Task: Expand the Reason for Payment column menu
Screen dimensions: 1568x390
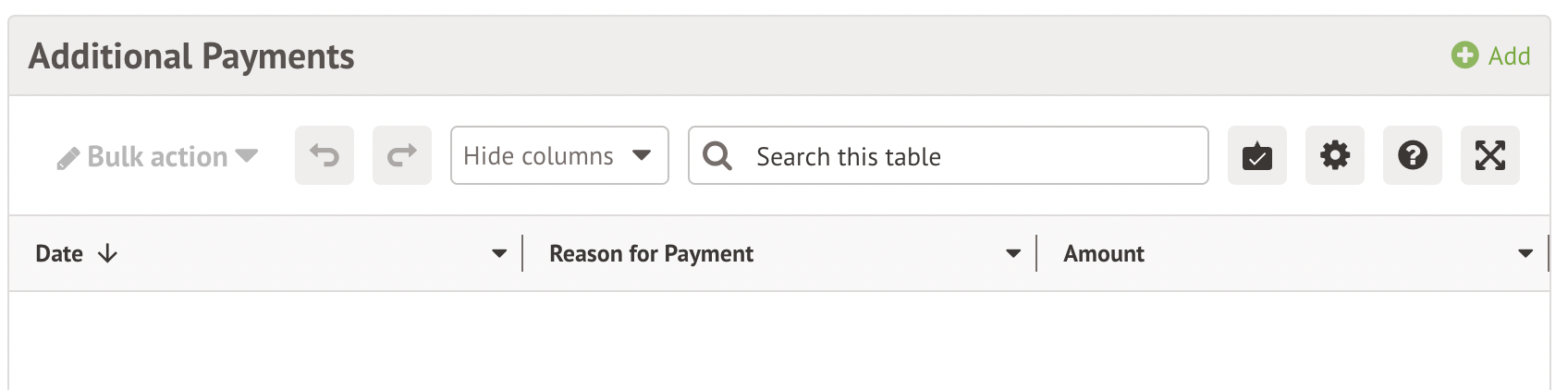Action: 1013,253
